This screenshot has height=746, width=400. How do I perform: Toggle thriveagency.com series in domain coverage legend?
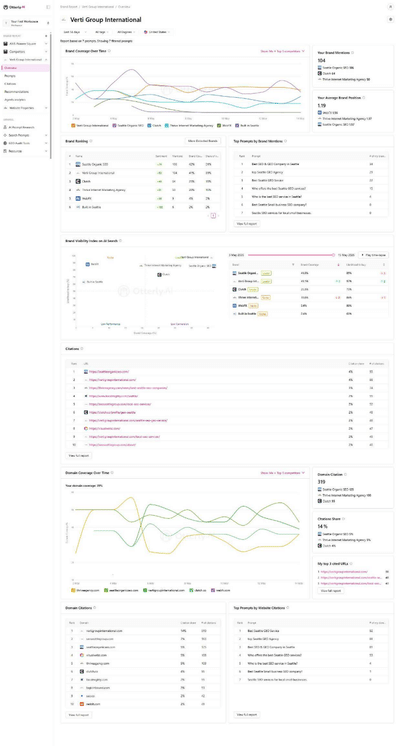coord(73,590)
